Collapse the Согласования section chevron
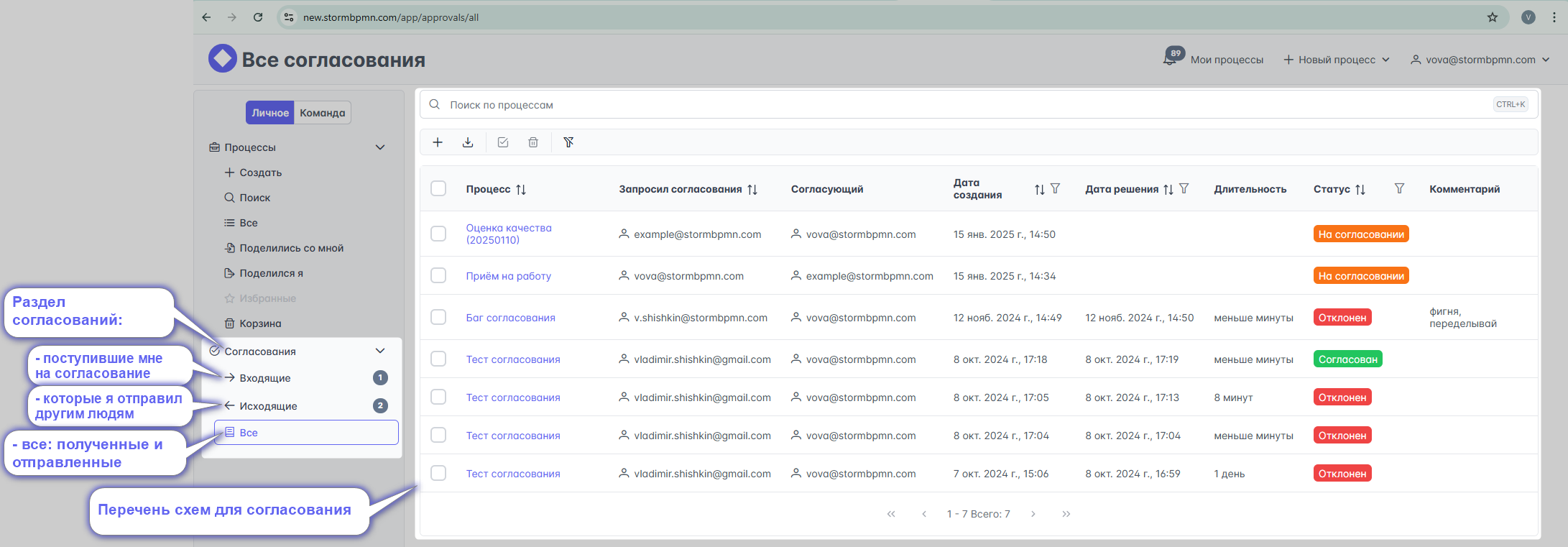 pyautogui.click(x=380, y=351)
